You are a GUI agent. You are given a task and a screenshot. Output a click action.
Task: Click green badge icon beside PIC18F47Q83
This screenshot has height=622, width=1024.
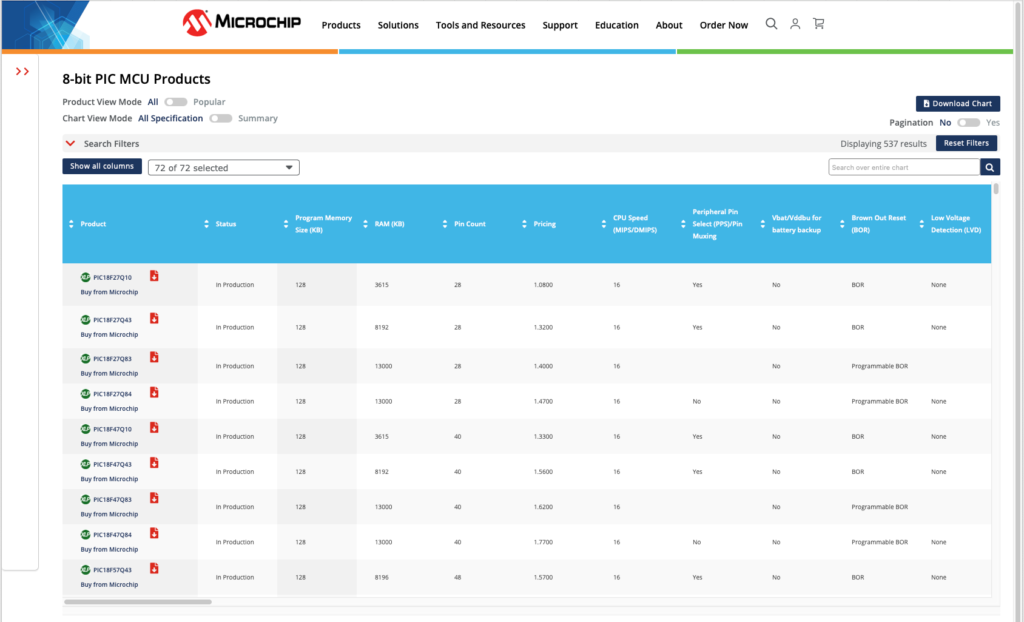coord(86,500)
